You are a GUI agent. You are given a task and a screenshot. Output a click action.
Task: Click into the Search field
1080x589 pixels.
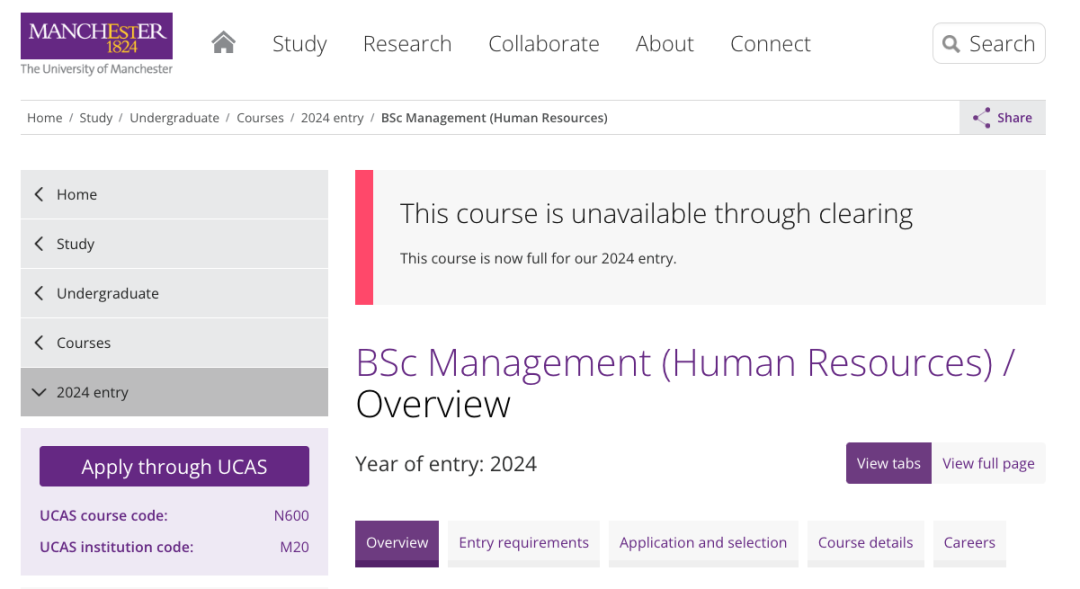coord(989,43)
